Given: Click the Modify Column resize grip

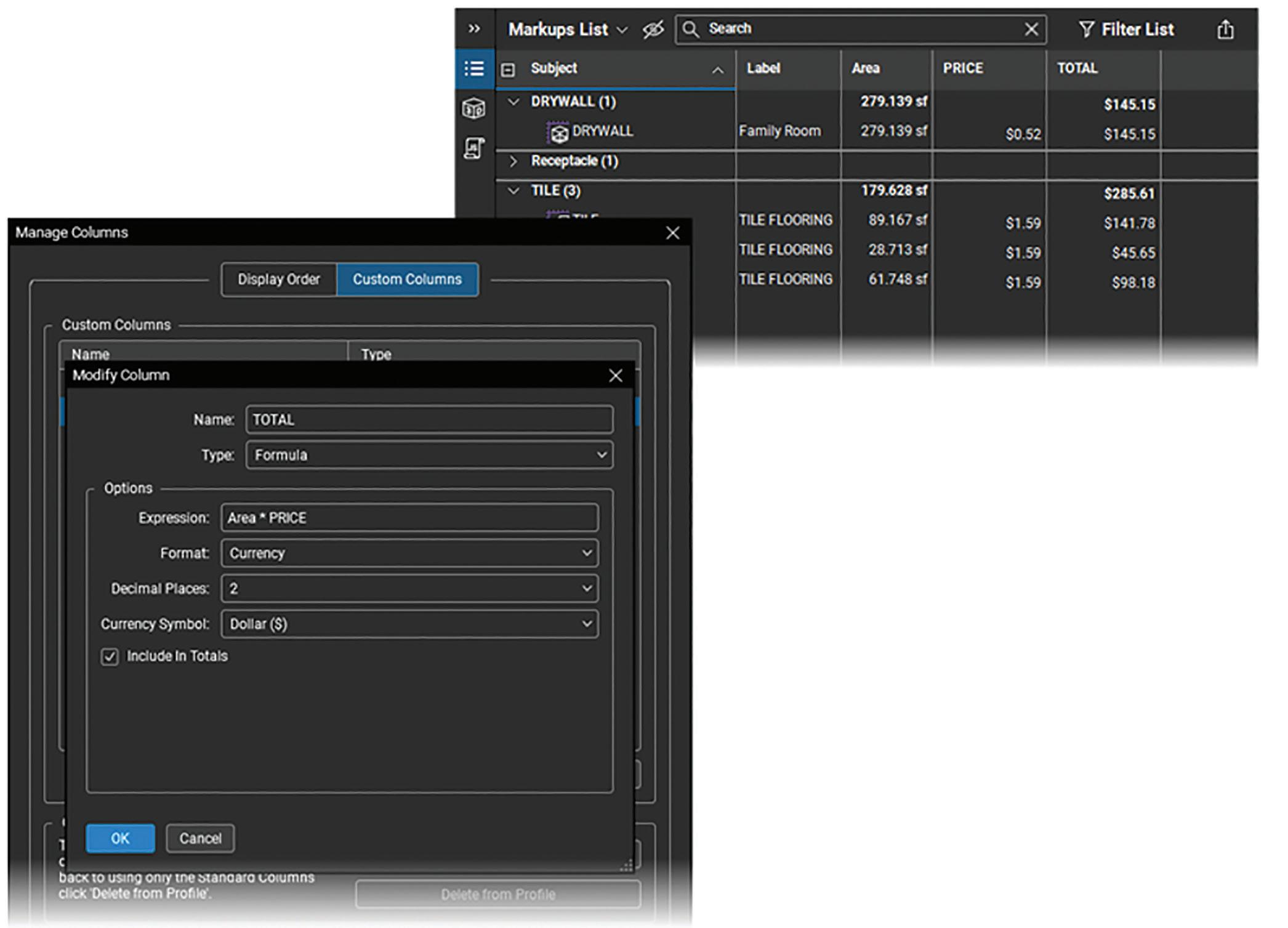Looking at the screenshot, I should 626,865.
